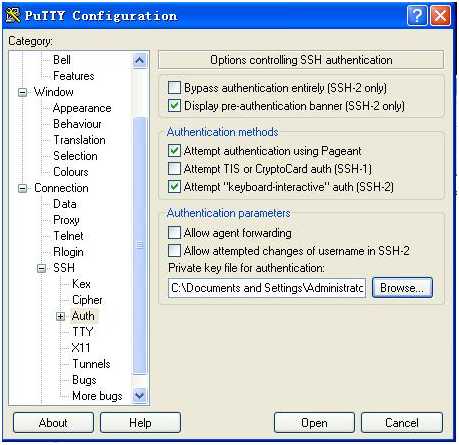Close the PuTTY Configuration dialog

(440, 15)
